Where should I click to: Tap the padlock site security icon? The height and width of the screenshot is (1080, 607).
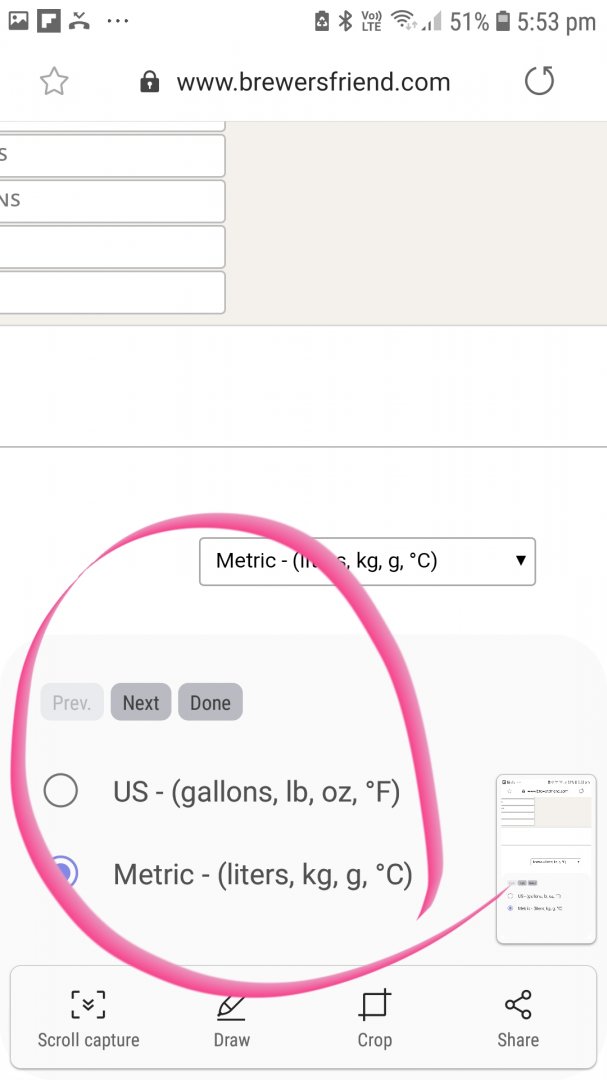pos(150,82)
